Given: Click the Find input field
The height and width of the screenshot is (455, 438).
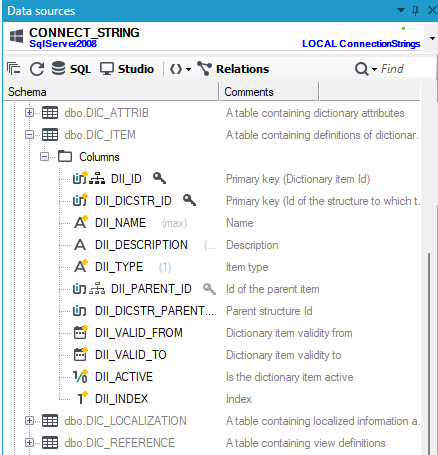Looking at the screenshot, I should [407, 69].
